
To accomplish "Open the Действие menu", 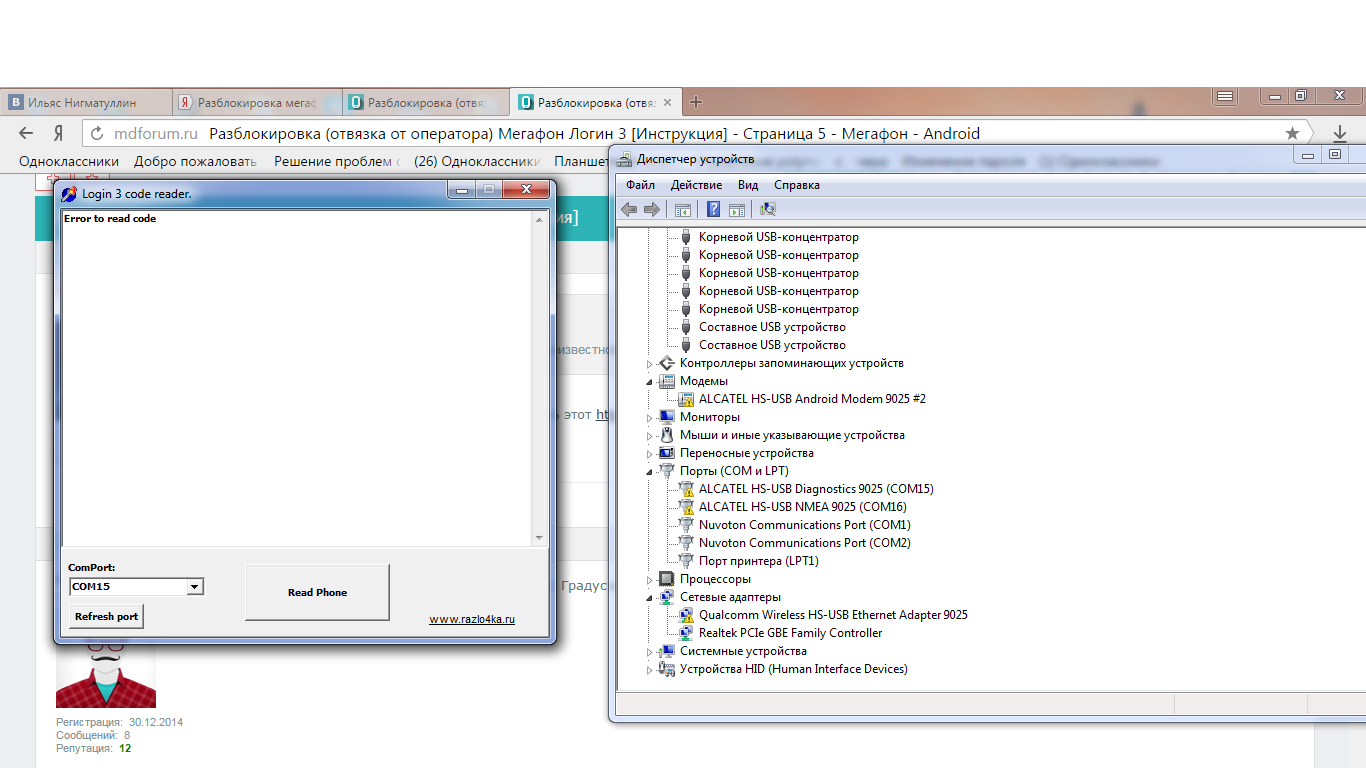I will pos(696,185).
